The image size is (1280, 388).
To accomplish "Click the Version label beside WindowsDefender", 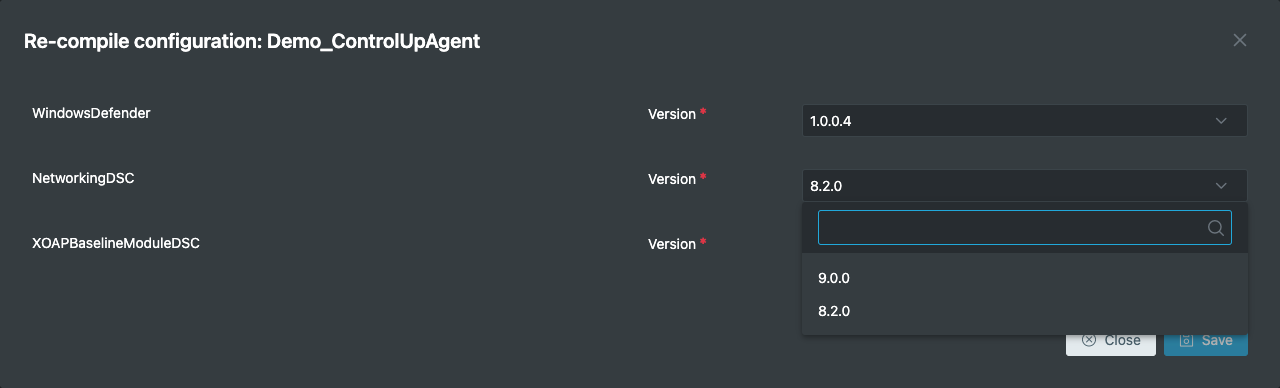I will 672,114.
